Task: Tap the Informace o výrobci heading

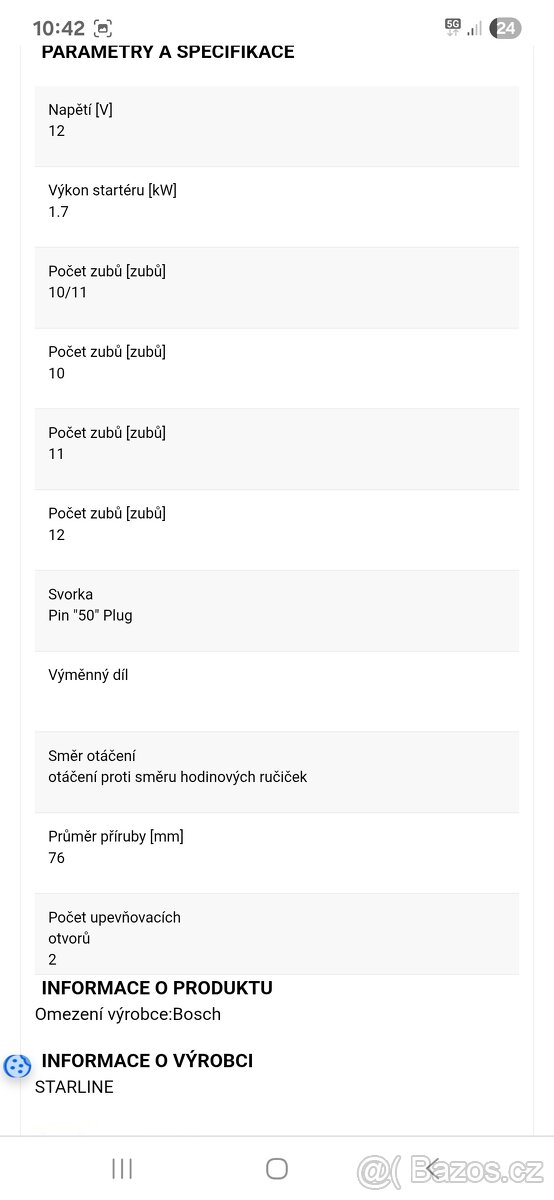Action: 147,1061
